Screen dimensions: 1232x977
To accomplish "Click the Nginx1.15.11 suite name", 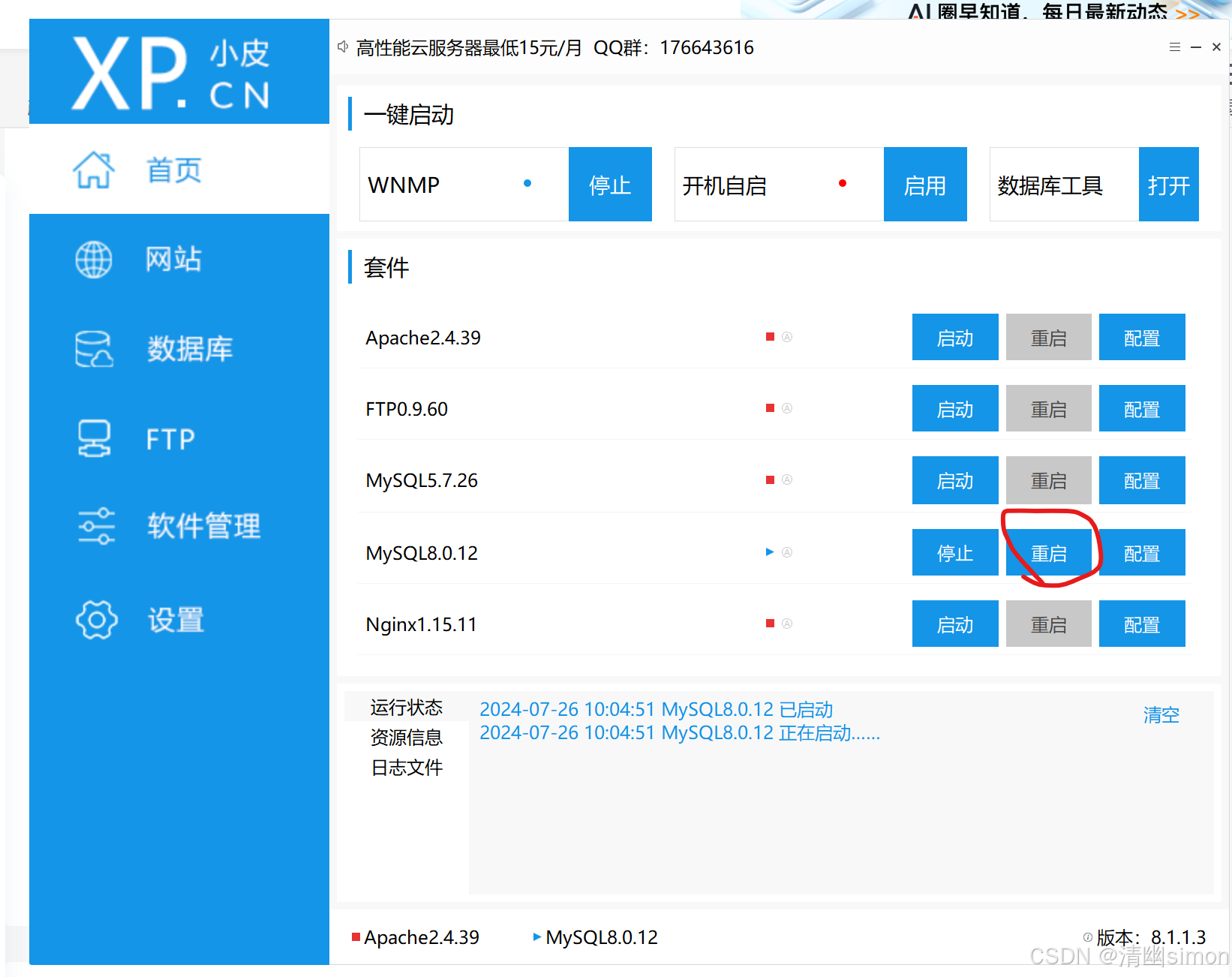I will coord(421,624).
